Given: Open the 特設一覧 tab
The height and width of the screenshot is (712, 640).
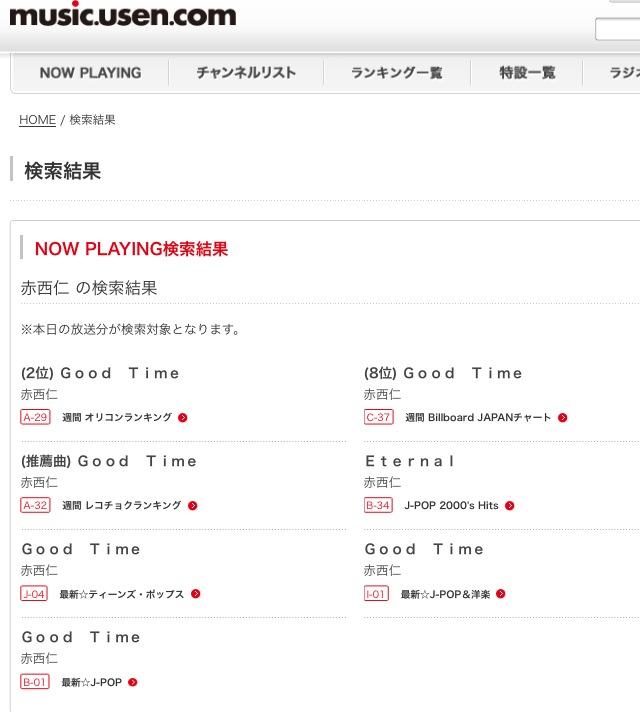Looking at the screenshot, I should coord(527,73).
